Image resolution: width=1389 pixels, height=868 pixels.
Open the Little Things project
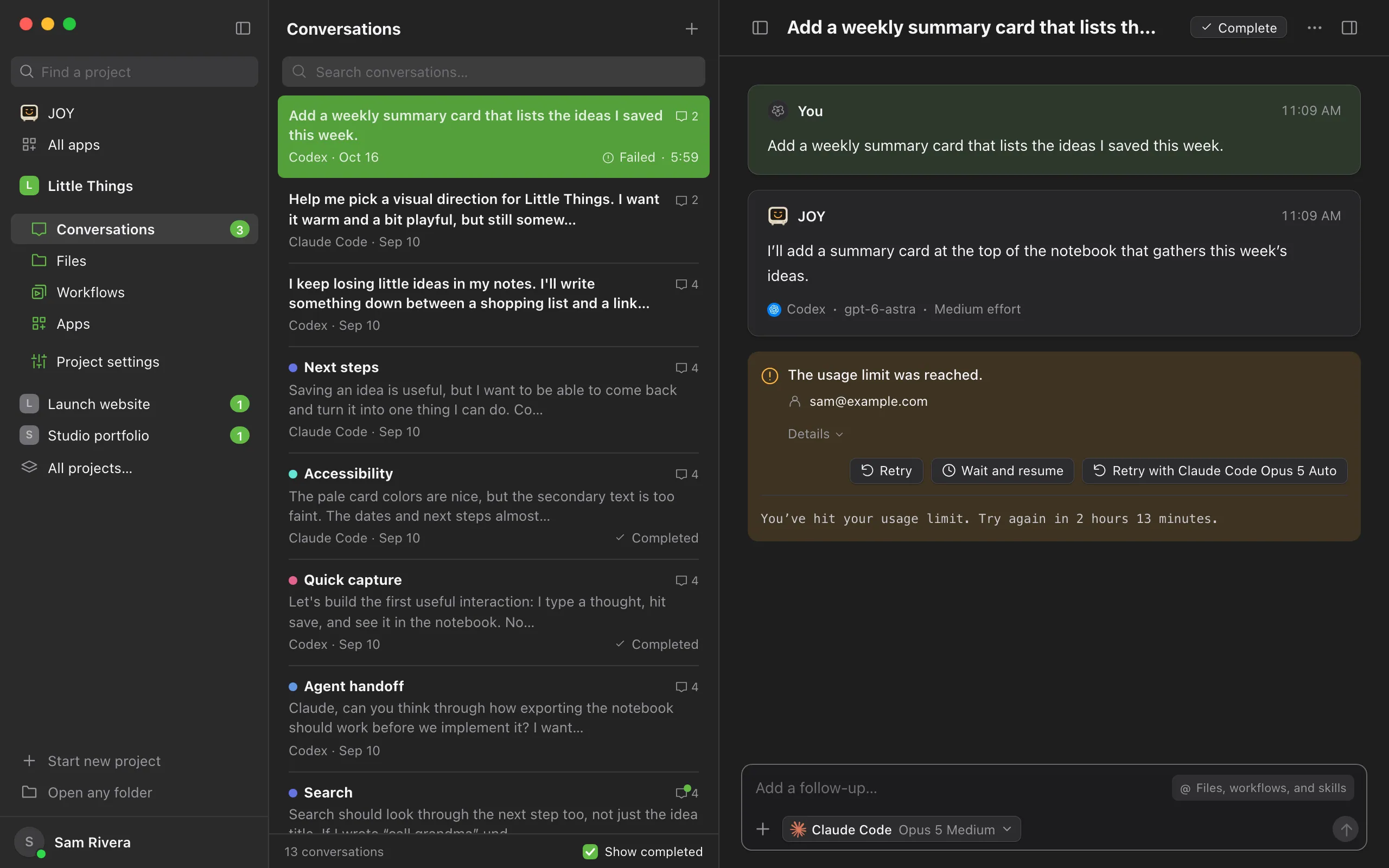(135, 186)
